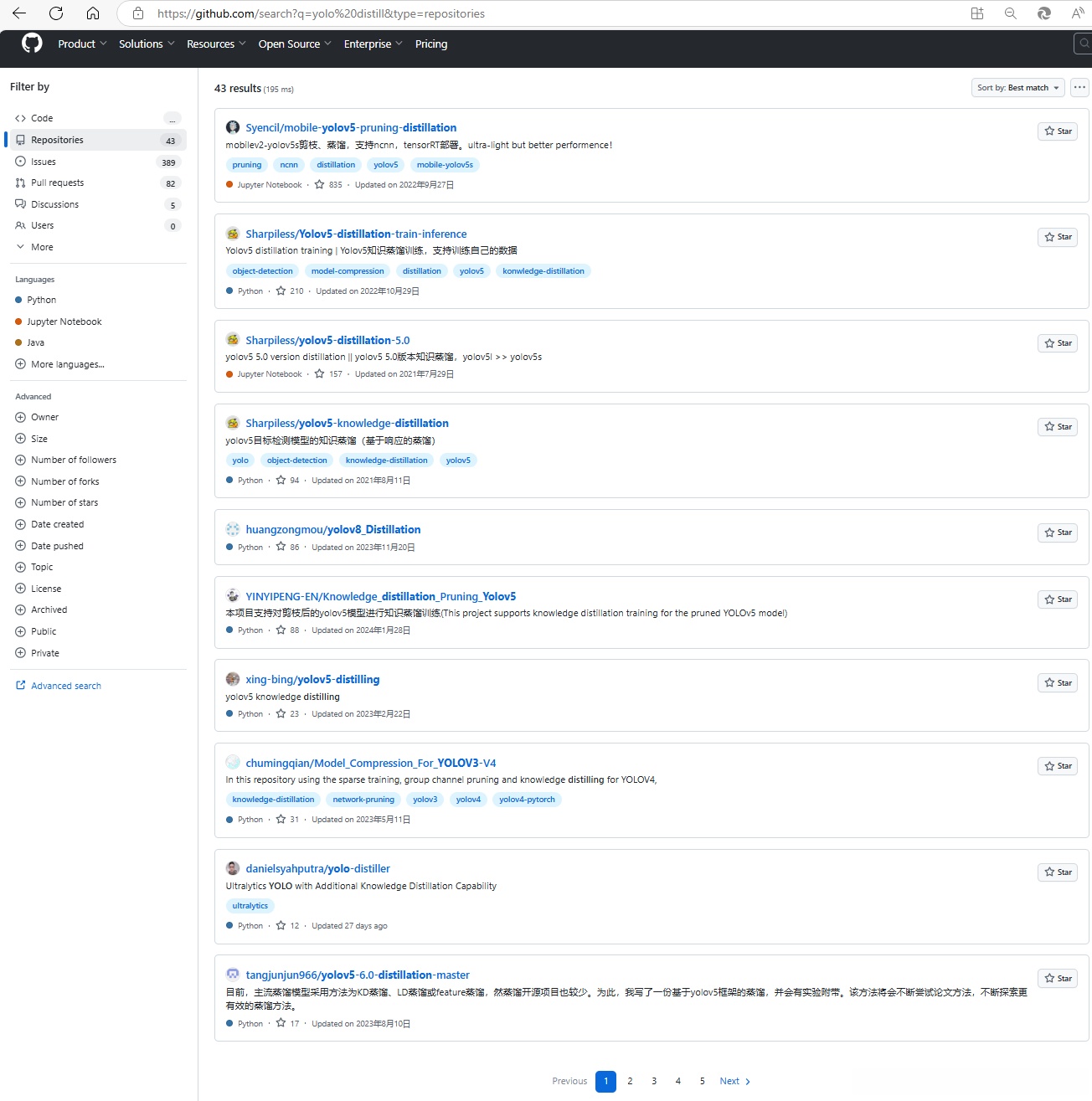Go back using the browser back arrow
Image resolution: width=1092 pixels, height=1101 pixels.
19,13
